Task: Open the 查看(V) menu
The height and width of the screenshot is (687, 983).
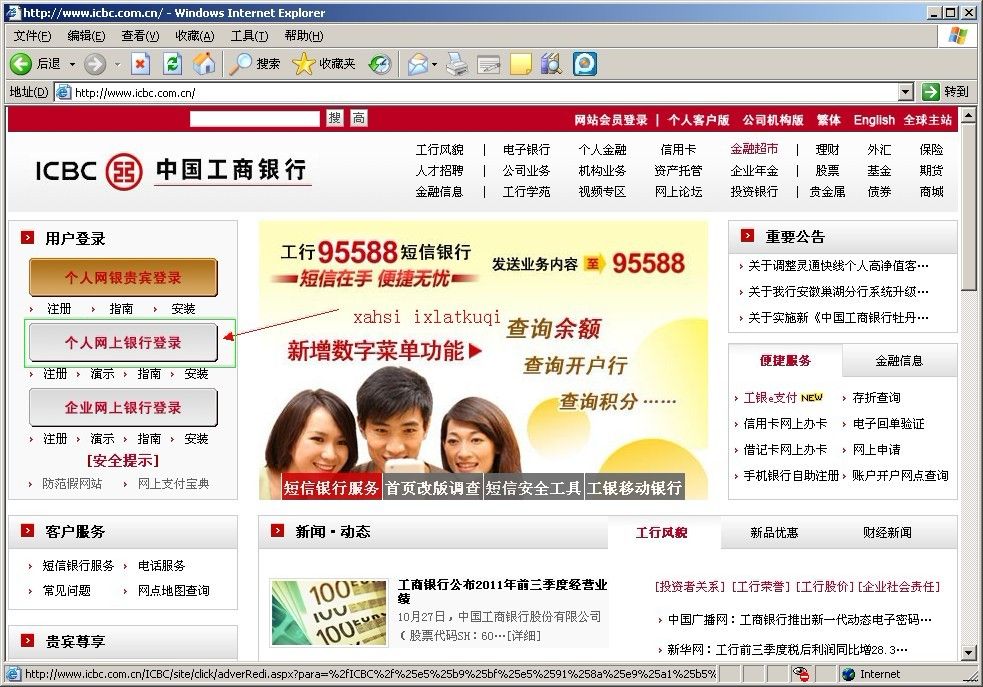Action: click(140, 36)
